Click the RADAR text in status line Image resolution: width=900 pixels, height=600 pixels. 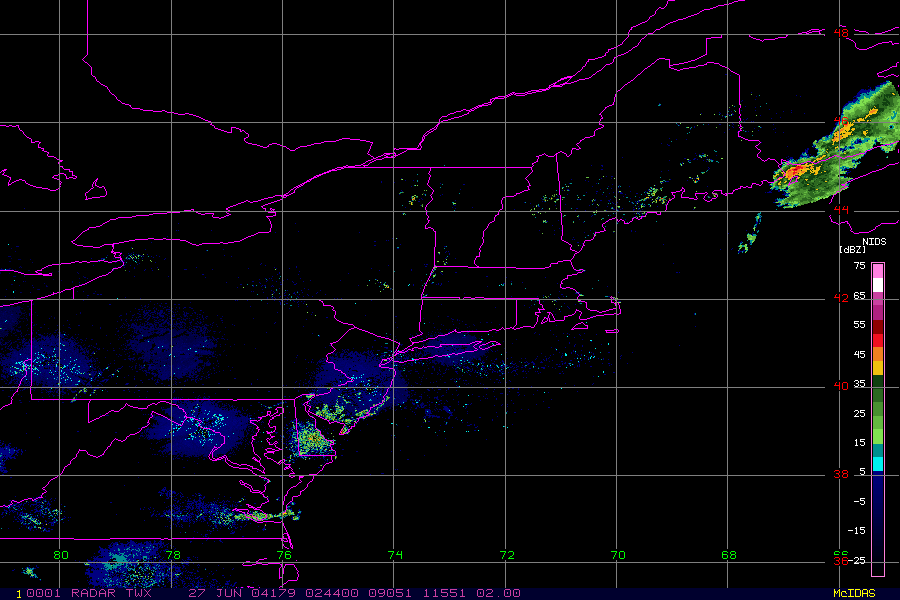click(x=93, y=593)
